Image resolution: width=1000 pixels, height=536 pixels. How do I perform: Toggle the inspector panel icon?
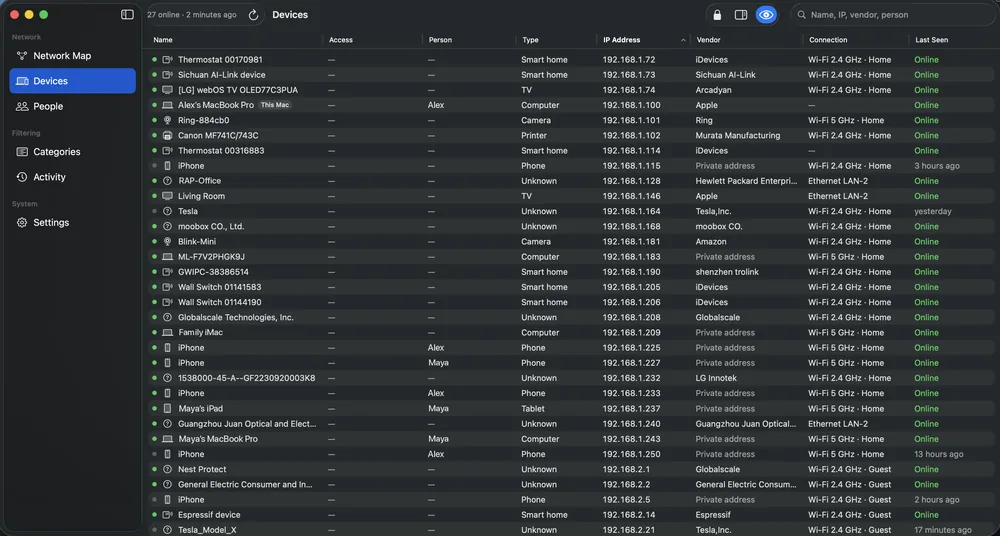pyautogui.click(x=740, y=15)
